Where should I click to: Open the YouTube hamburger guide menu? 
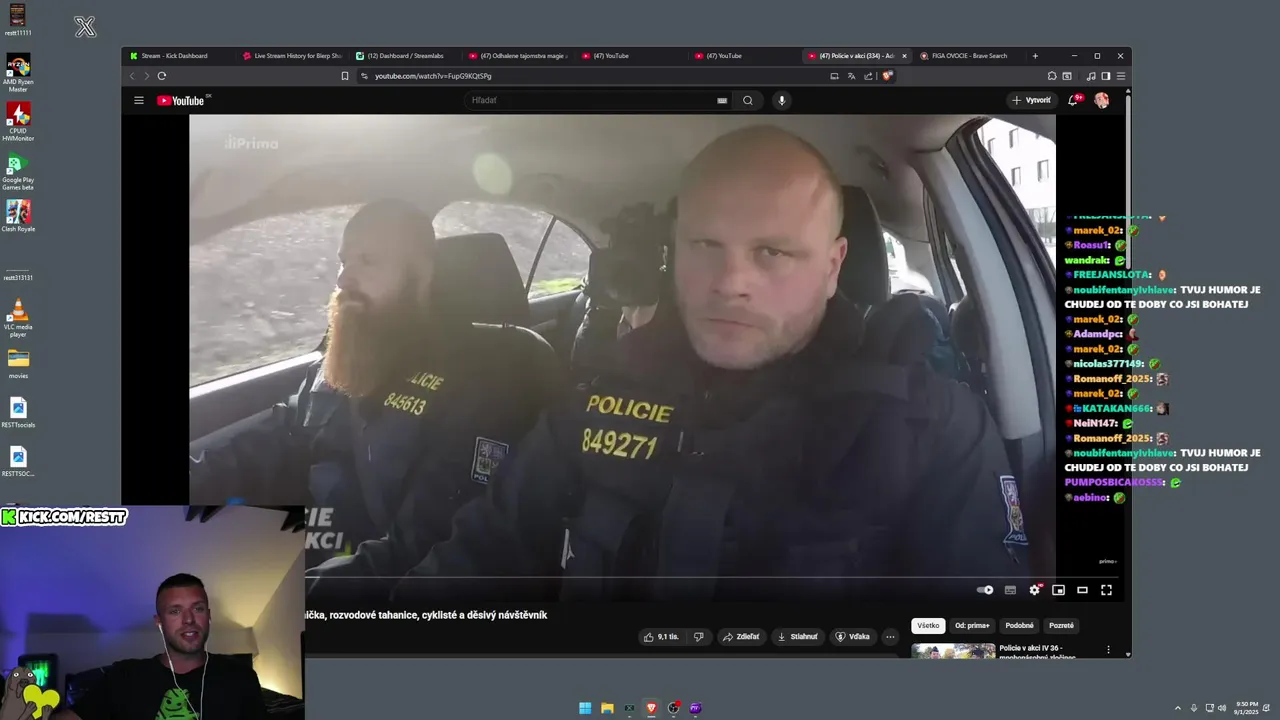click(139, 100)
